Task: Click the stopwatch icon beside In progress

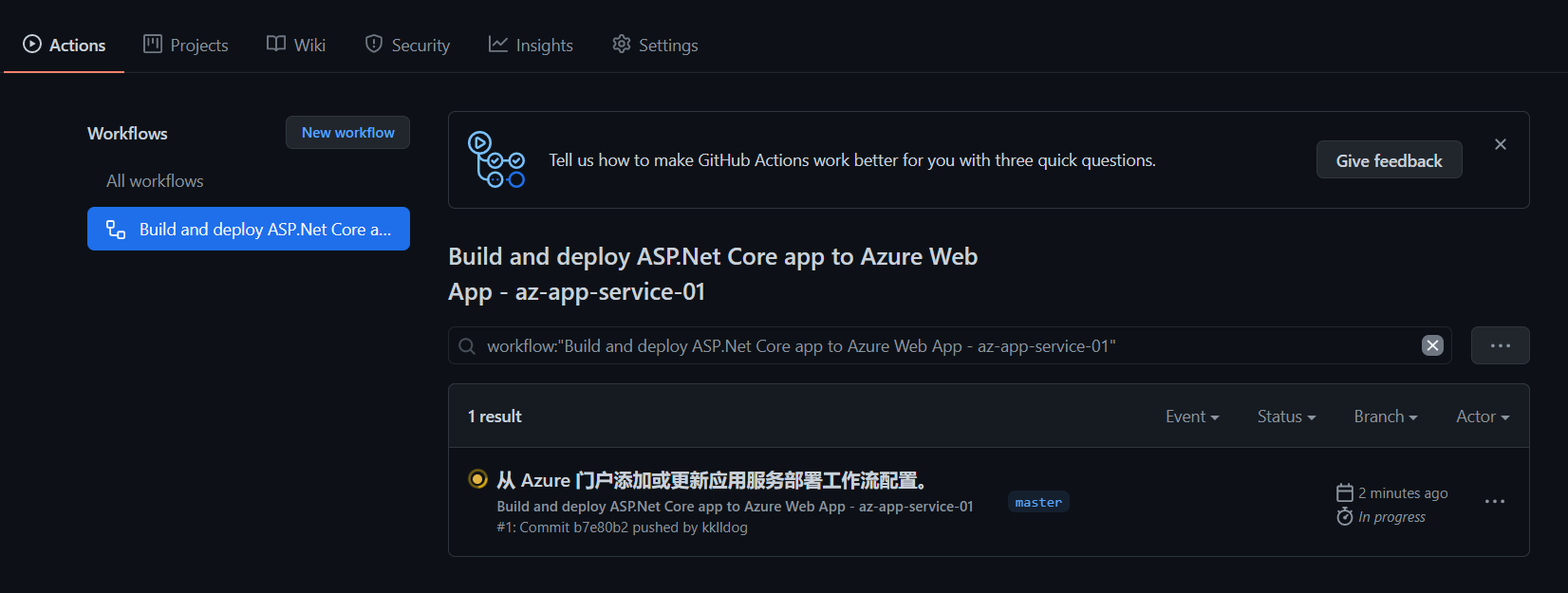Action: [x=1344, y=516]
